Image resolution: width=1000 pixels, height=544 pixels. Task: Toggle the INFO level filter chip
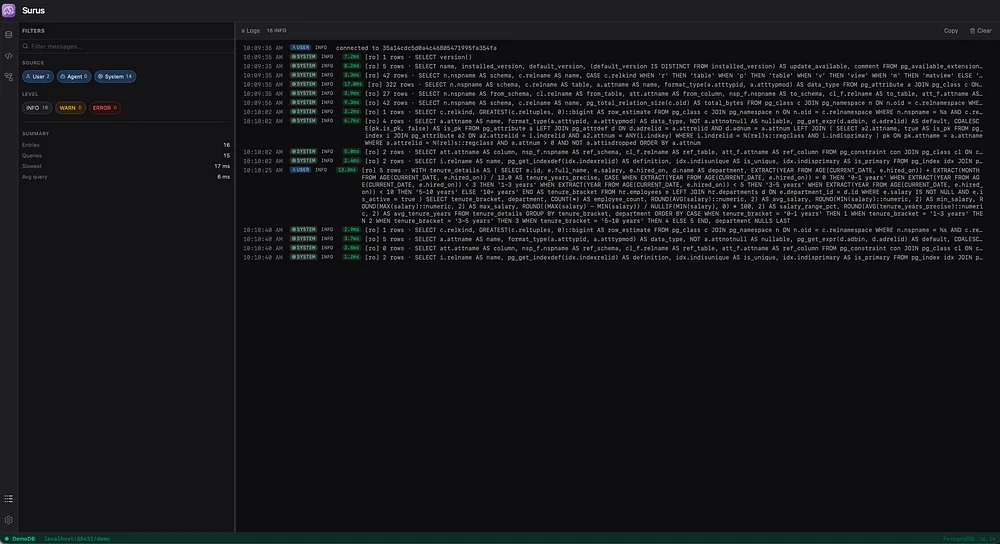[x=37, y=108]
